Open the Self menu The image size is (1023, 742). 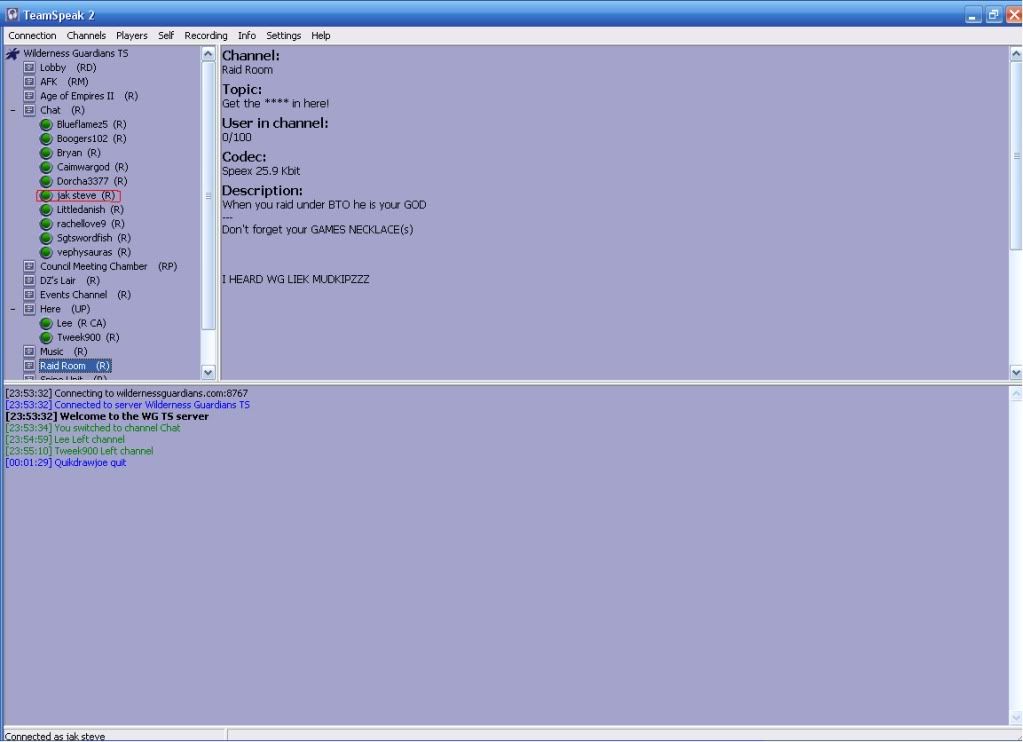(166, 35)
